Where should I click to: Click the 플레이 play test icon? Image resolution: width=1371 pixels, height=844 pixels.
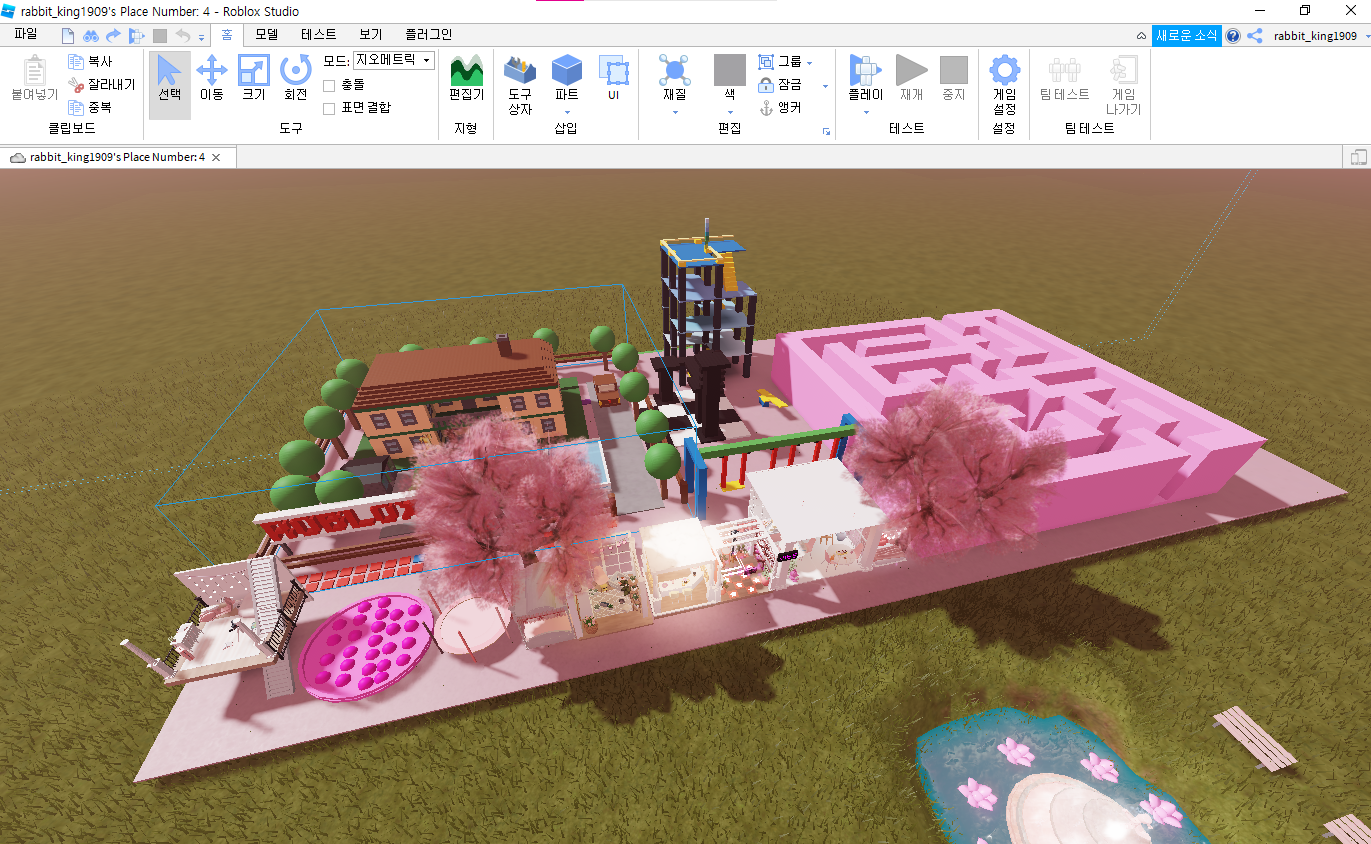[x=865, y=70]
